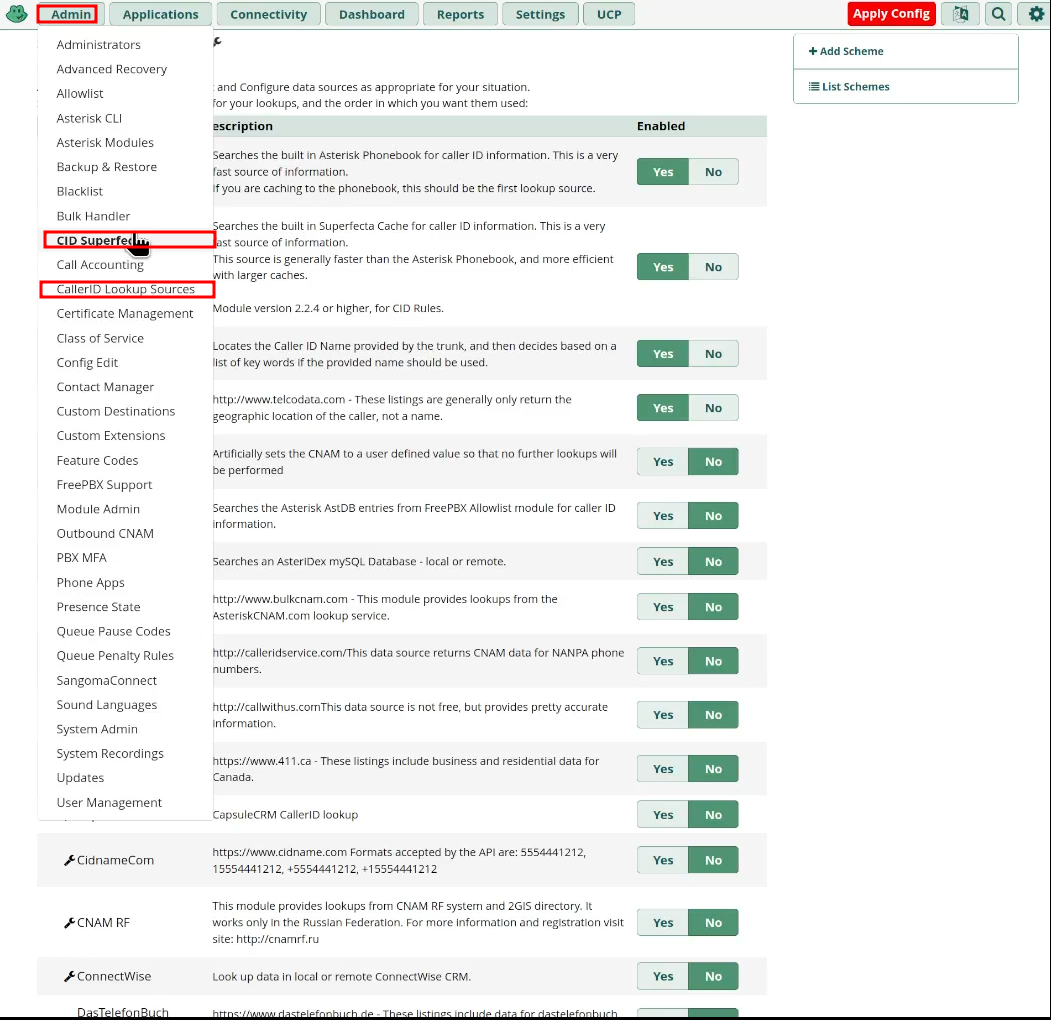This screenshot has height=1020, width=1051.
Task: Click the Add Scheme button
Action: point(906,51)
